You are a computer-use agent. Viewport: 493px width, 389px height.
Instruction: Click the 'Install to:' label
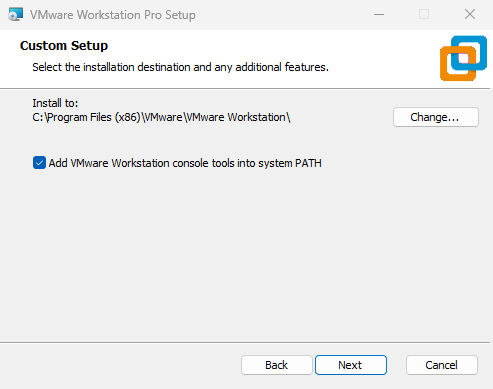pos(55,103)
